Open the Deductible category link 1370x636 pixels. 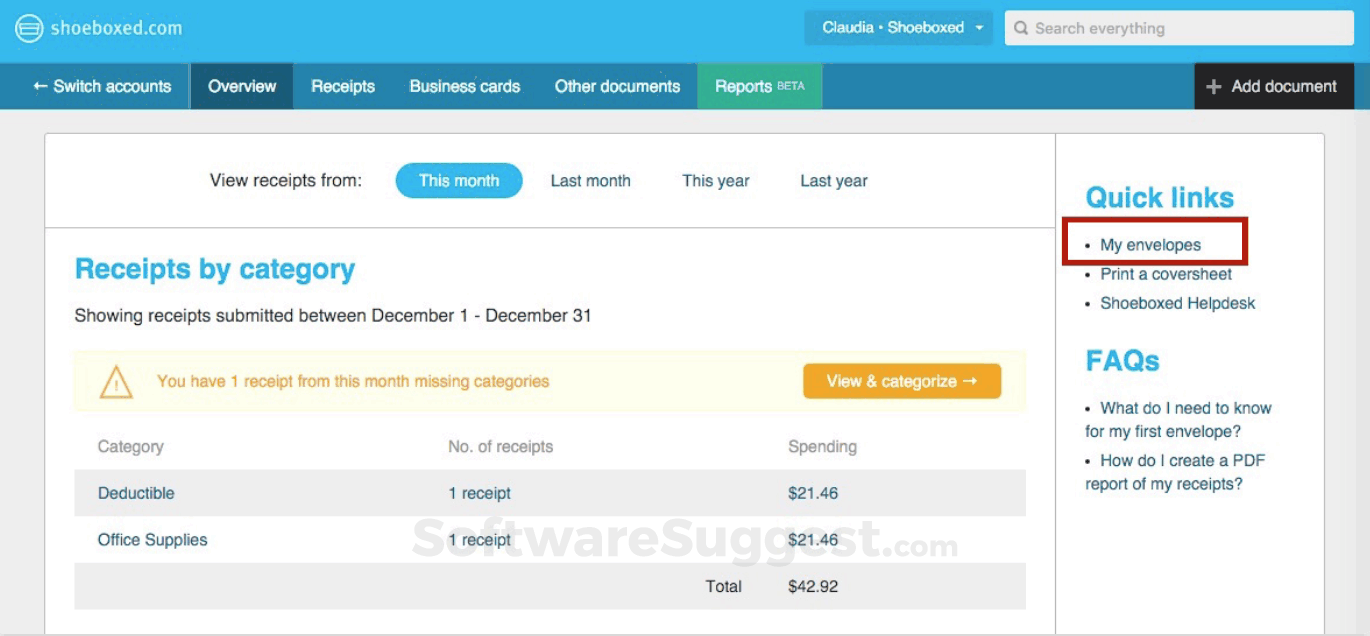pos(136,493)
